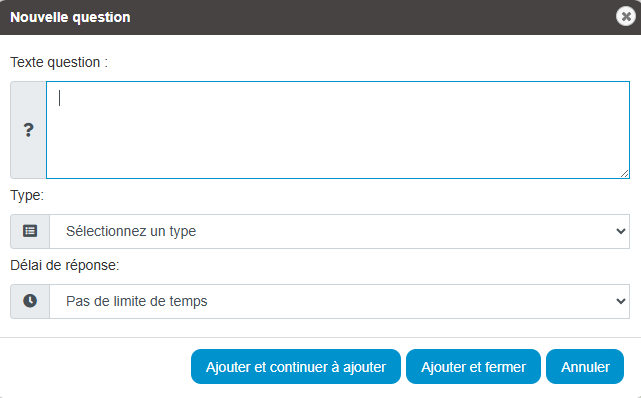Click the clock icon beside response delay
641x398 pixels.
(x=30, y=301)
